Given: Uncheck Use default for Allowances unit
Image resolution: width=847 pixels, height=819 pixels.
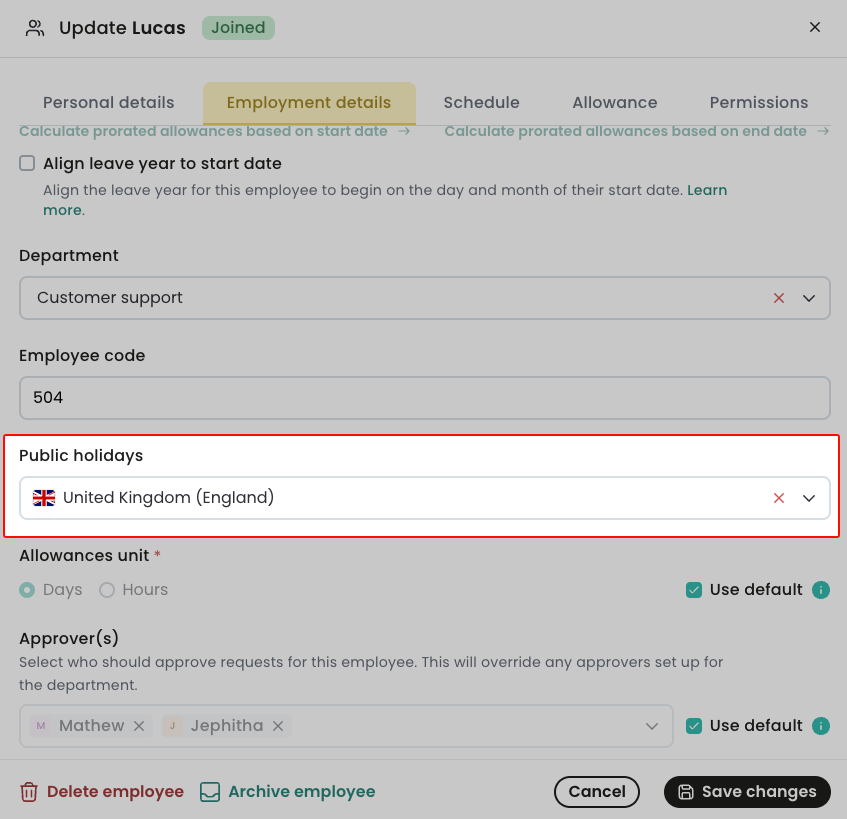Looking at the screenshot, I should [694, 590].
